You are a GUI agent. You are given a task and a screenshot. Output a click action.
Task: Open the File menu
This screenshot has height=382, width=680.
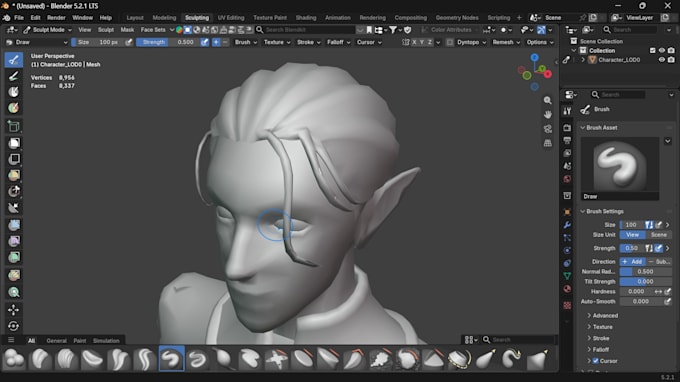[19, 18]
